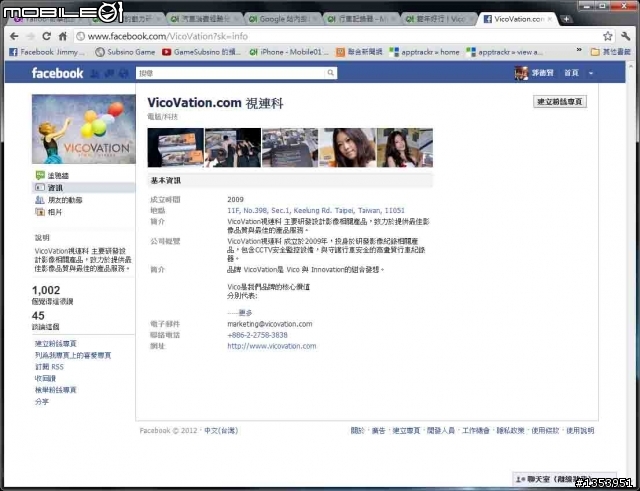Expand the description with the 更多 link
This screenshot has width=640, height=491.
pos(245,313)
